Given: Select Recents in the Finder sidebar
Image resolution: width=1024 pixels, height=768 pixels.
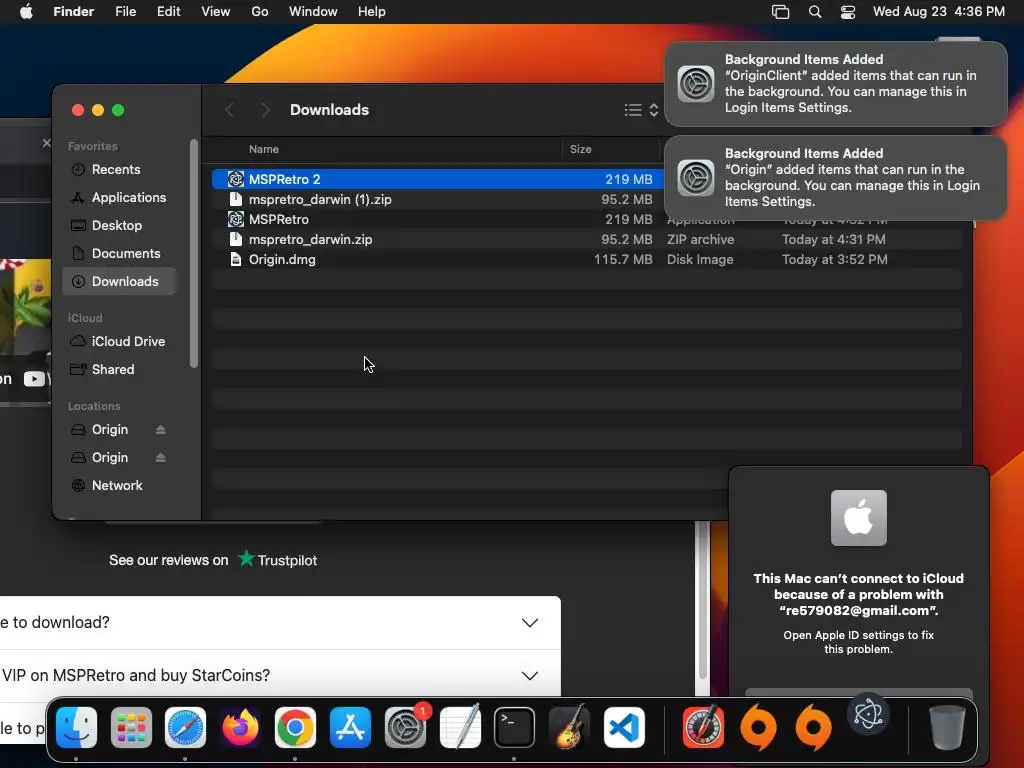Looking at the screenshot, I should 120,170.
